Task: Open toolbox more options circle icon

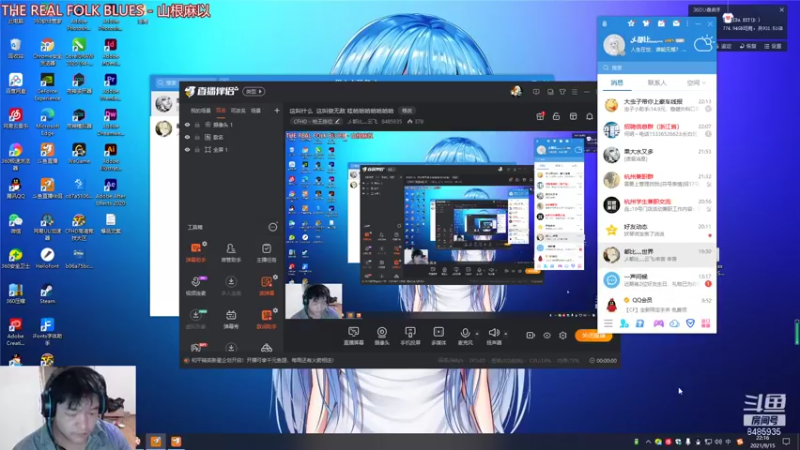Action: tap(273, 227)
